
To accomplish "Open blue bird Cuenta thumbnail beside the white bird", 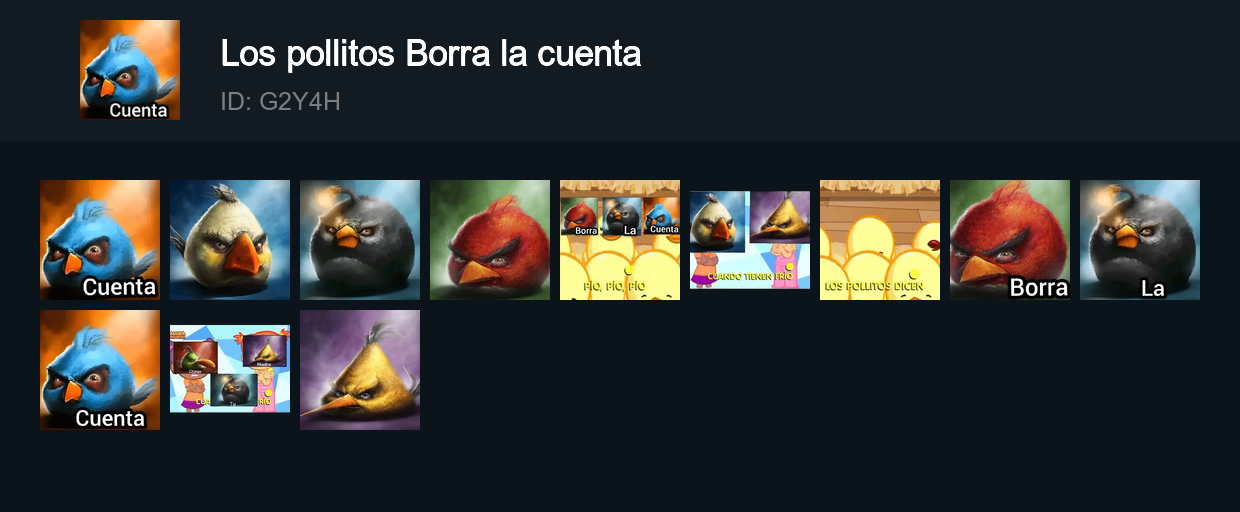I will point(100,240).
